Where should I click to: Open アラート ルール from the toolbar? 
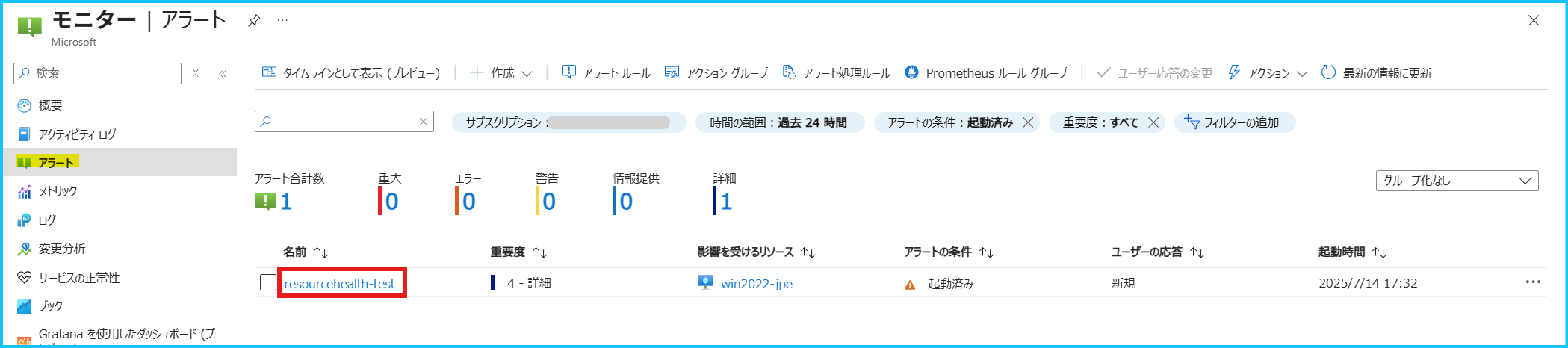606,72
